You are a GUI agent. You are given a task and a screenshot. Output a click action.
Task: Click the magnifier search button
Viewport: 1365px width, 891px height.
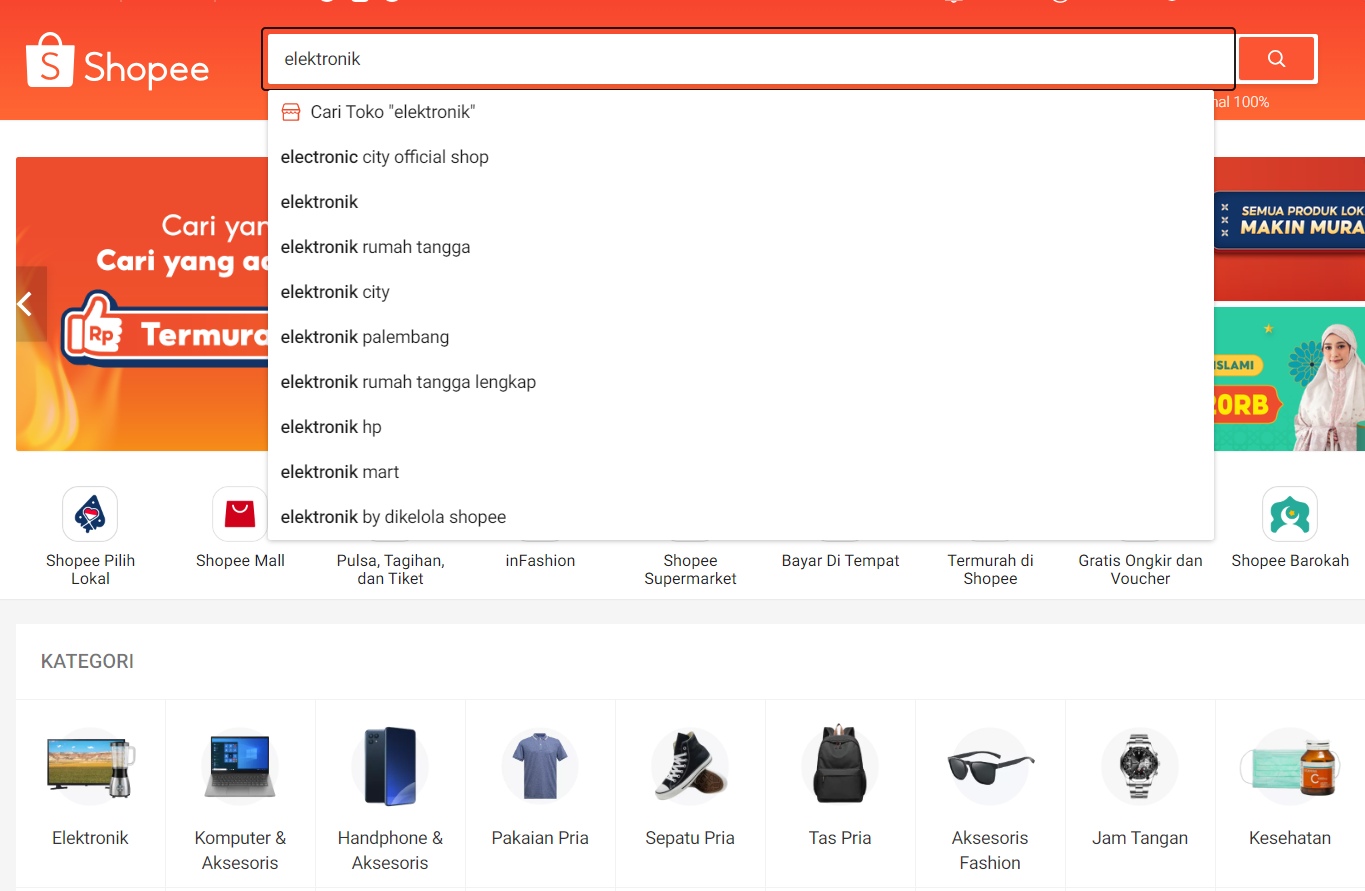pos(1277,59)
